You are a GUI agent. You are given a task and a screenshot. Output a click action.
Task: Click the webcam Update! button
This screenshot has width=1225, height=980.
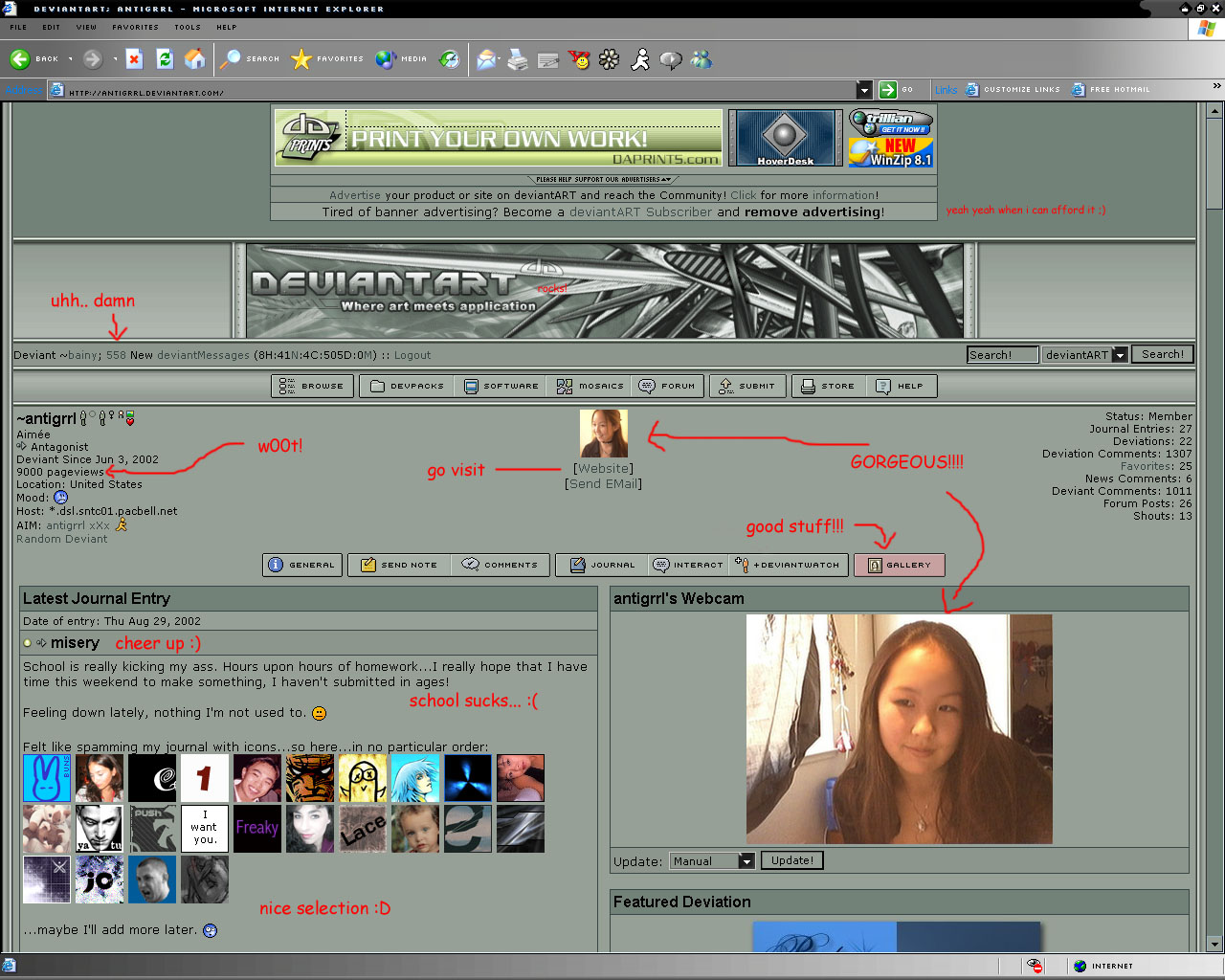(x=792, y=860)
